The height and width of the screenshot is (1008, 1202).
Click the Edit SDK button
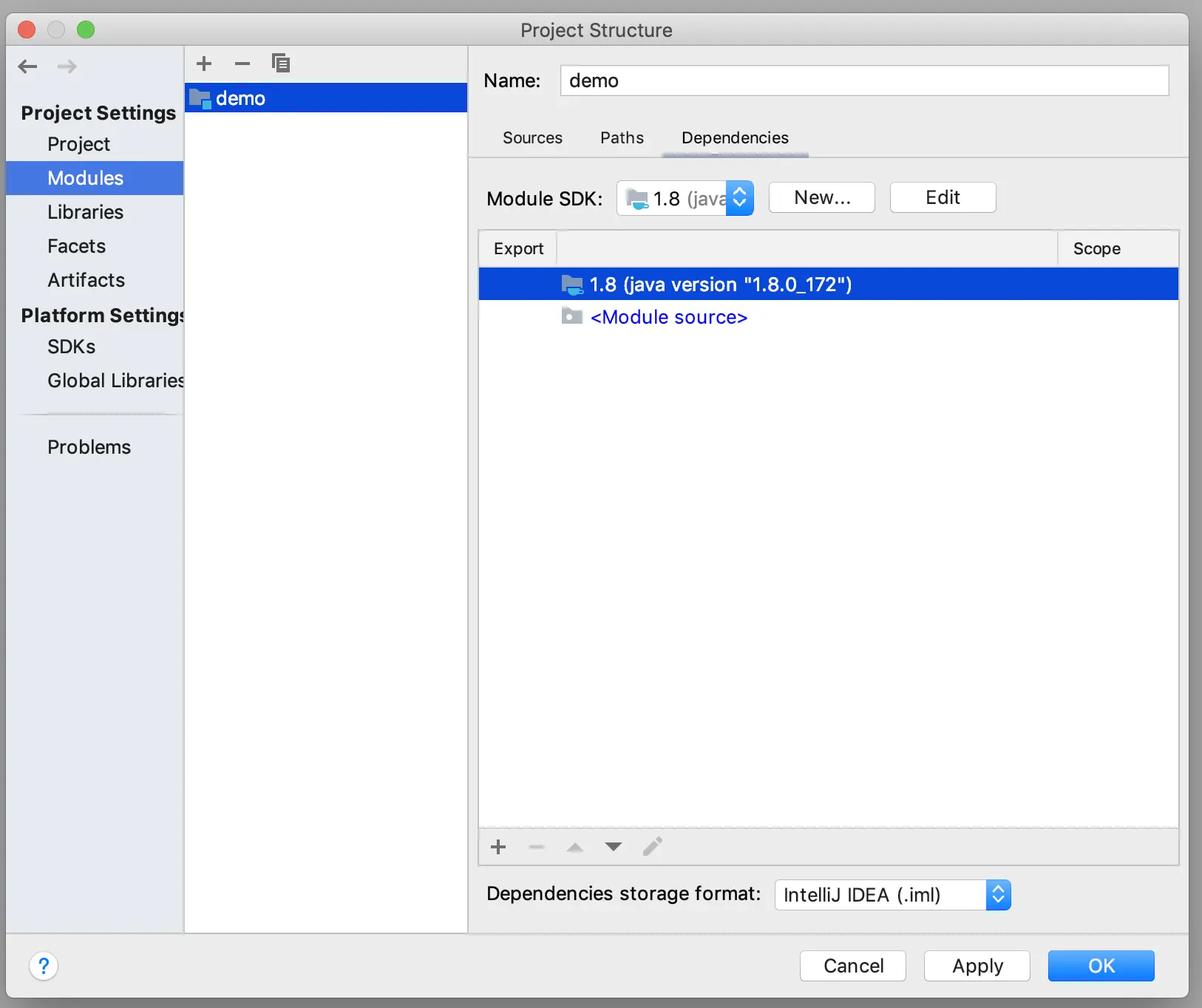pos(943,197)
